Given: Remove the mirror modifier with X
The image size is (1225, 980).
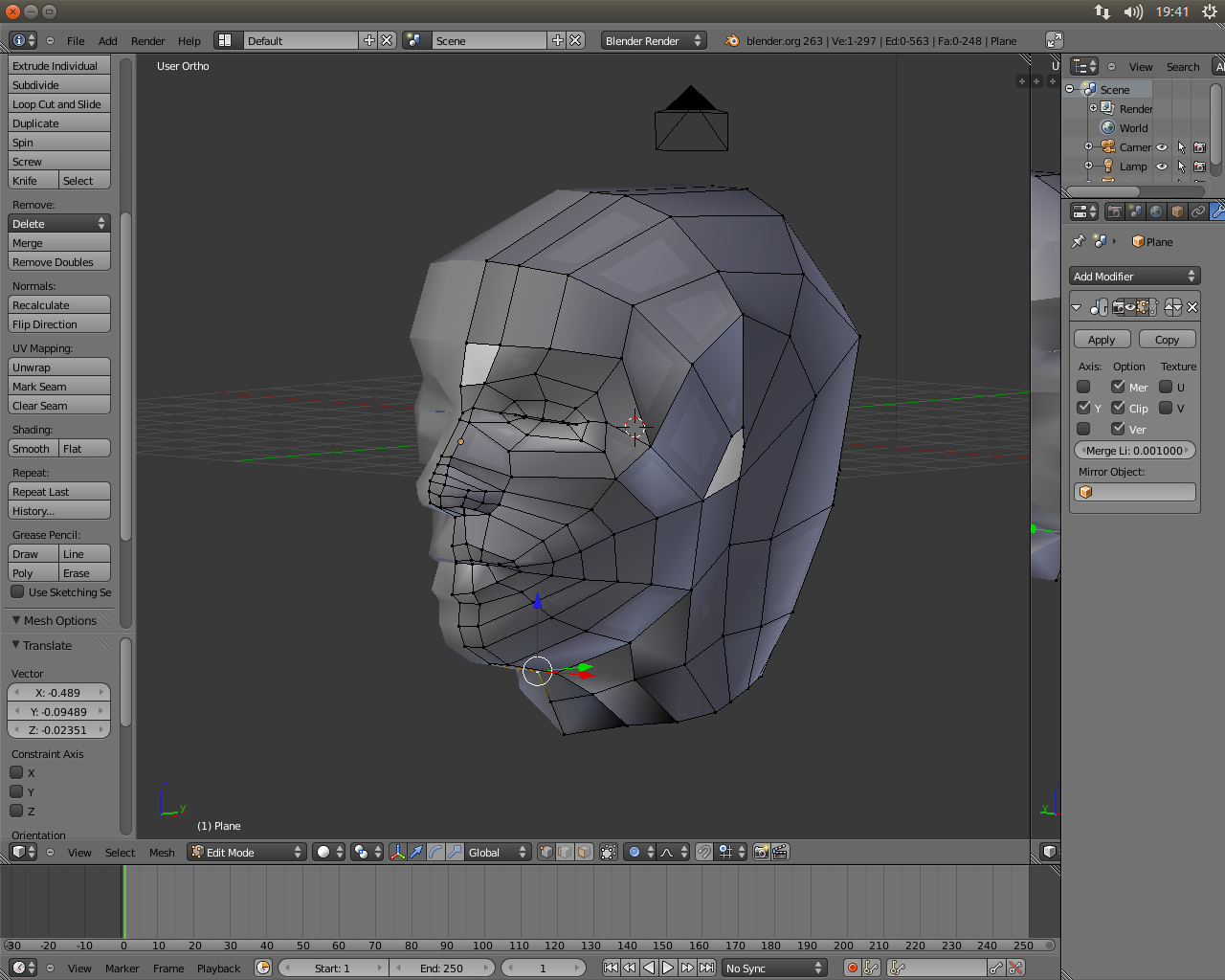Looking at the screenshot, I should coord(1192,307).
